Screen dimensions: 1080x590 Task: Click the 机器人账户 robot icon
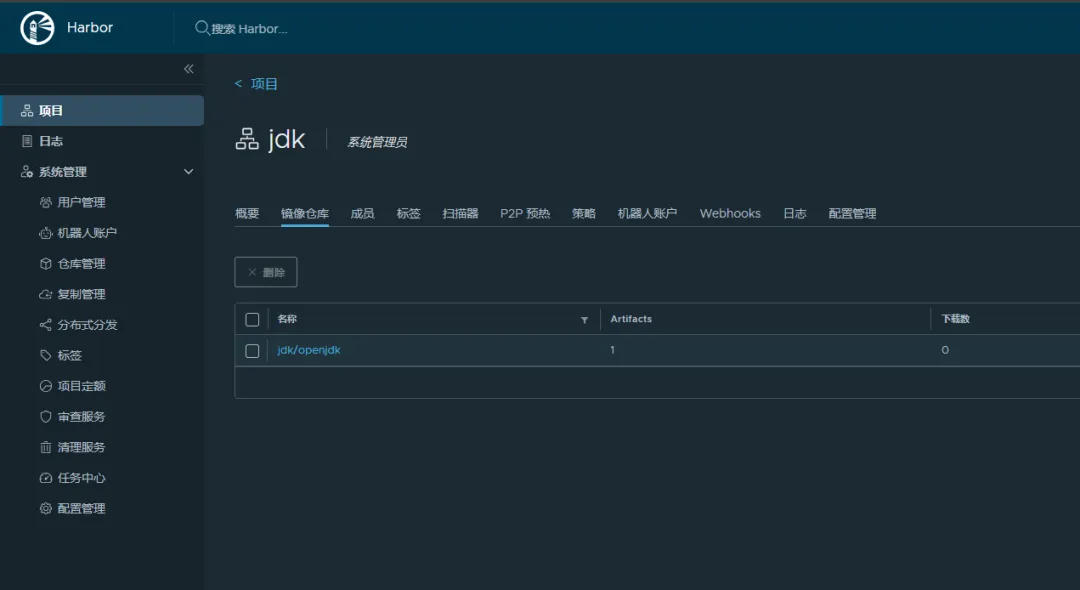(45, 233)
